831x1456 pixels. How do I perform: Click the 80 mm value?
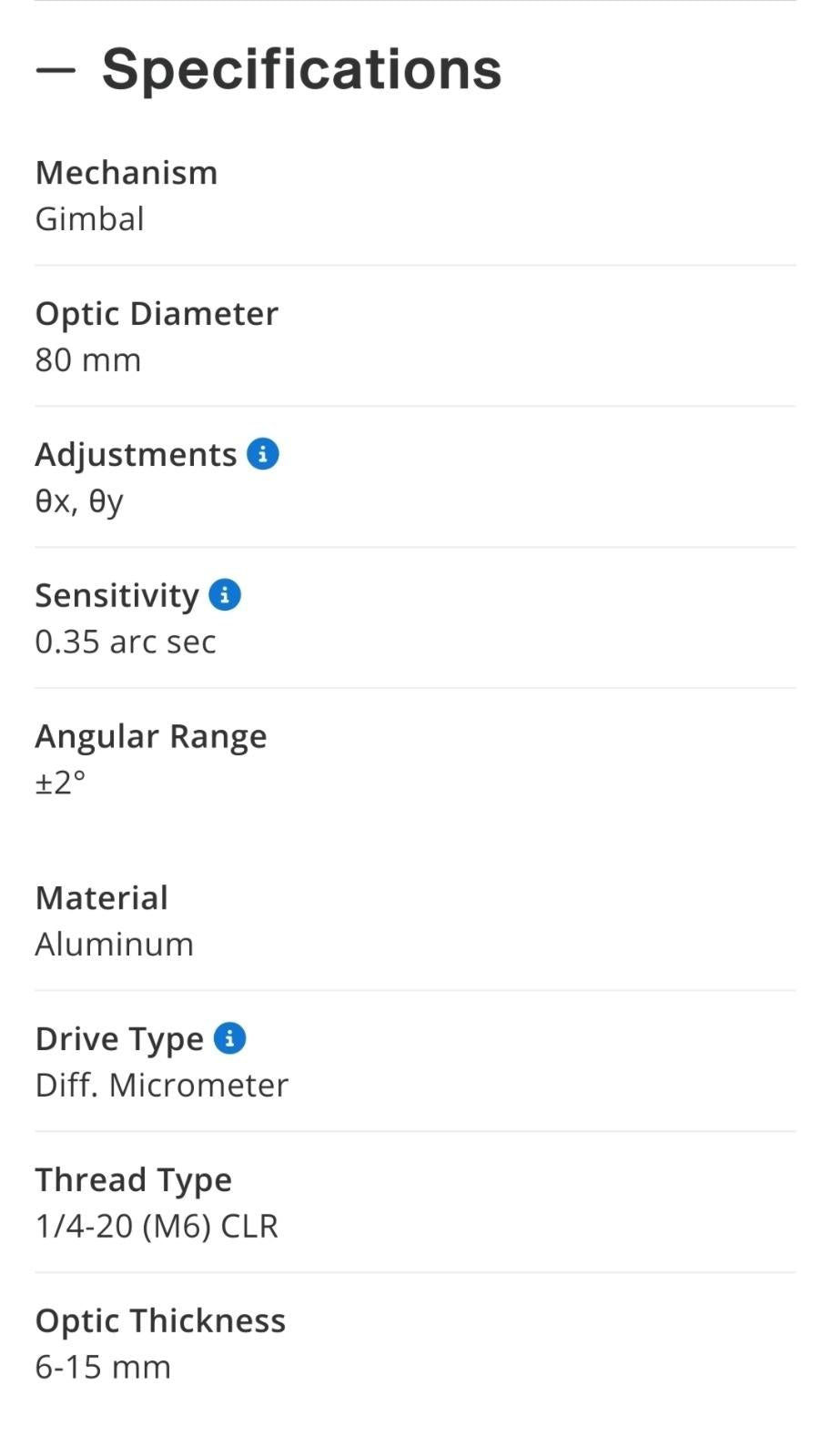(88, 360)
